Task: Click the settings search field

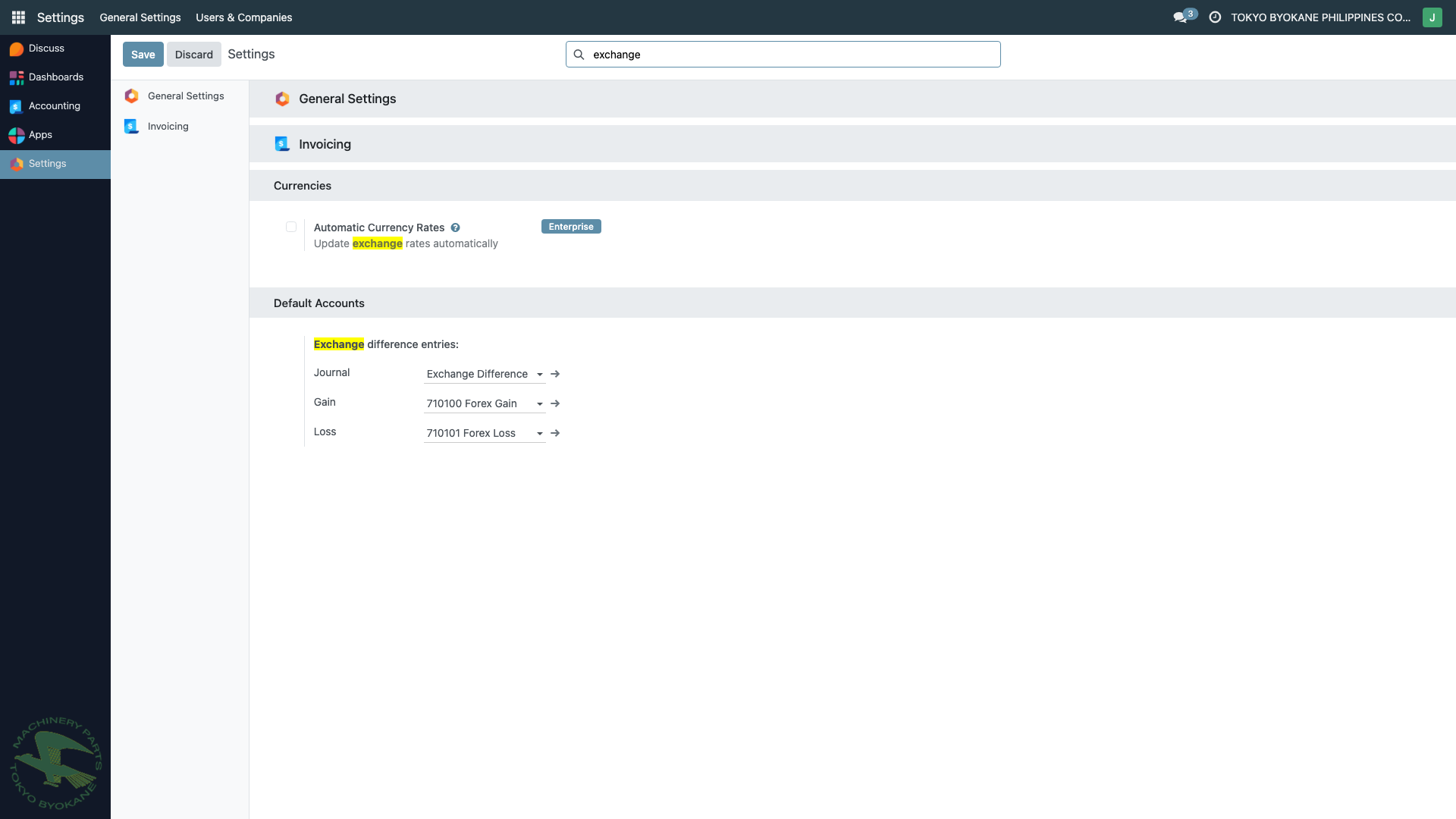Action: tap(783, 54)
